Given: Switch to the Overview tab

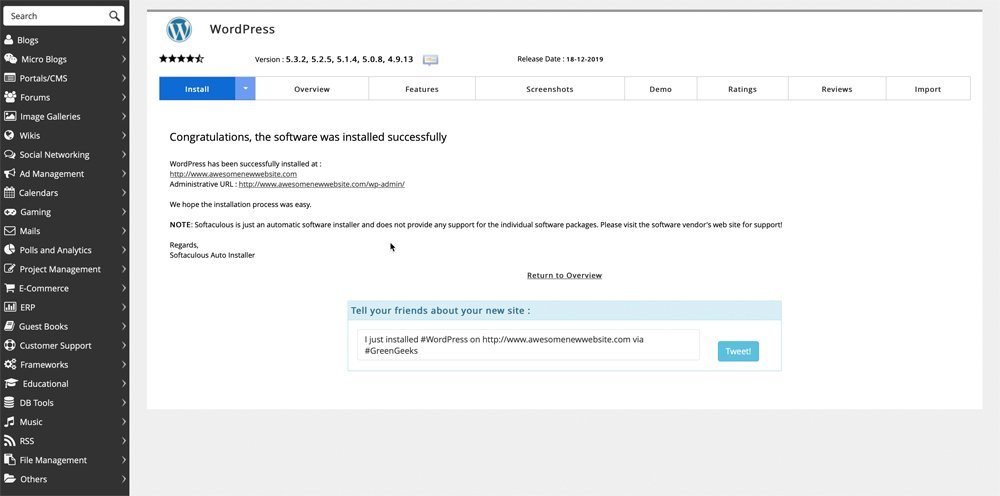Looking at the screenshot, I should (x=312, y=89).
